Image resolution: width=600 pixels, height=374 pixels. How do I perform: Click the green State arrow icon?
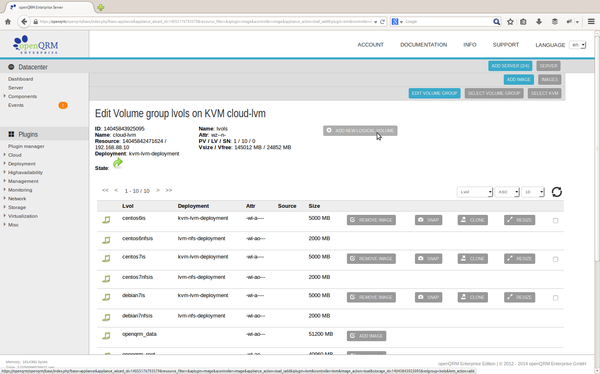[x=118, y=163]
